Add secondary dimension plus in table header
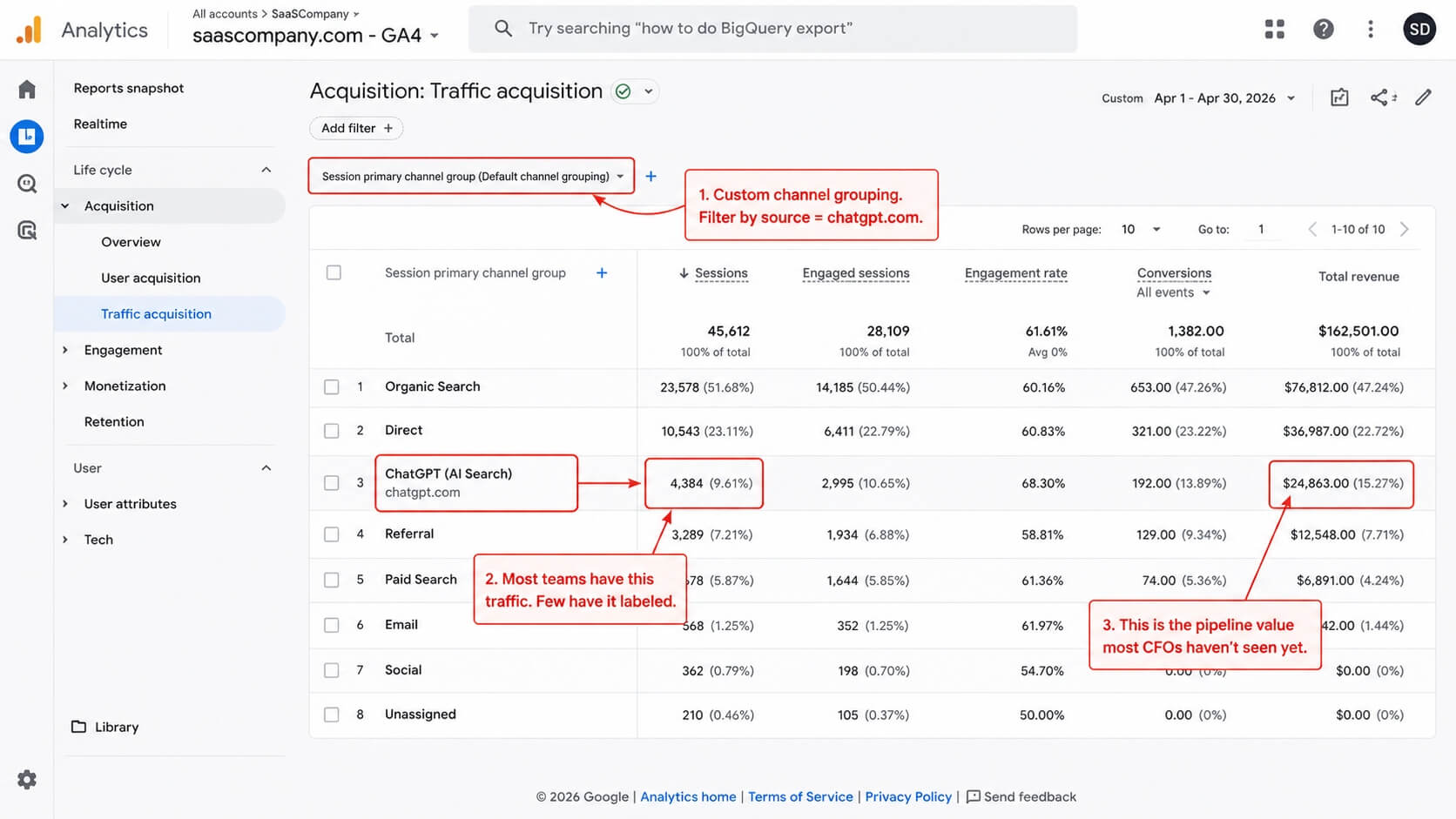 point(602,273)
